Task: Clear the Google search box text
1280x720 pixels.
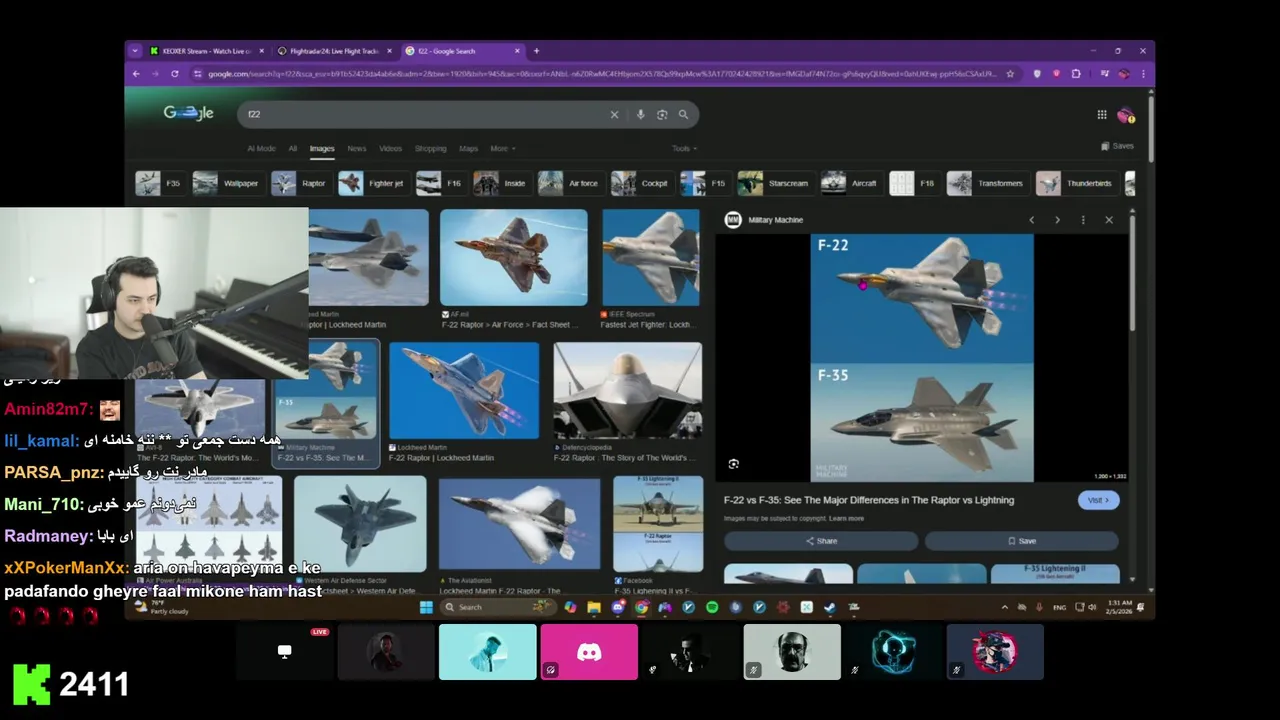Action: click(x=614, y=114)
